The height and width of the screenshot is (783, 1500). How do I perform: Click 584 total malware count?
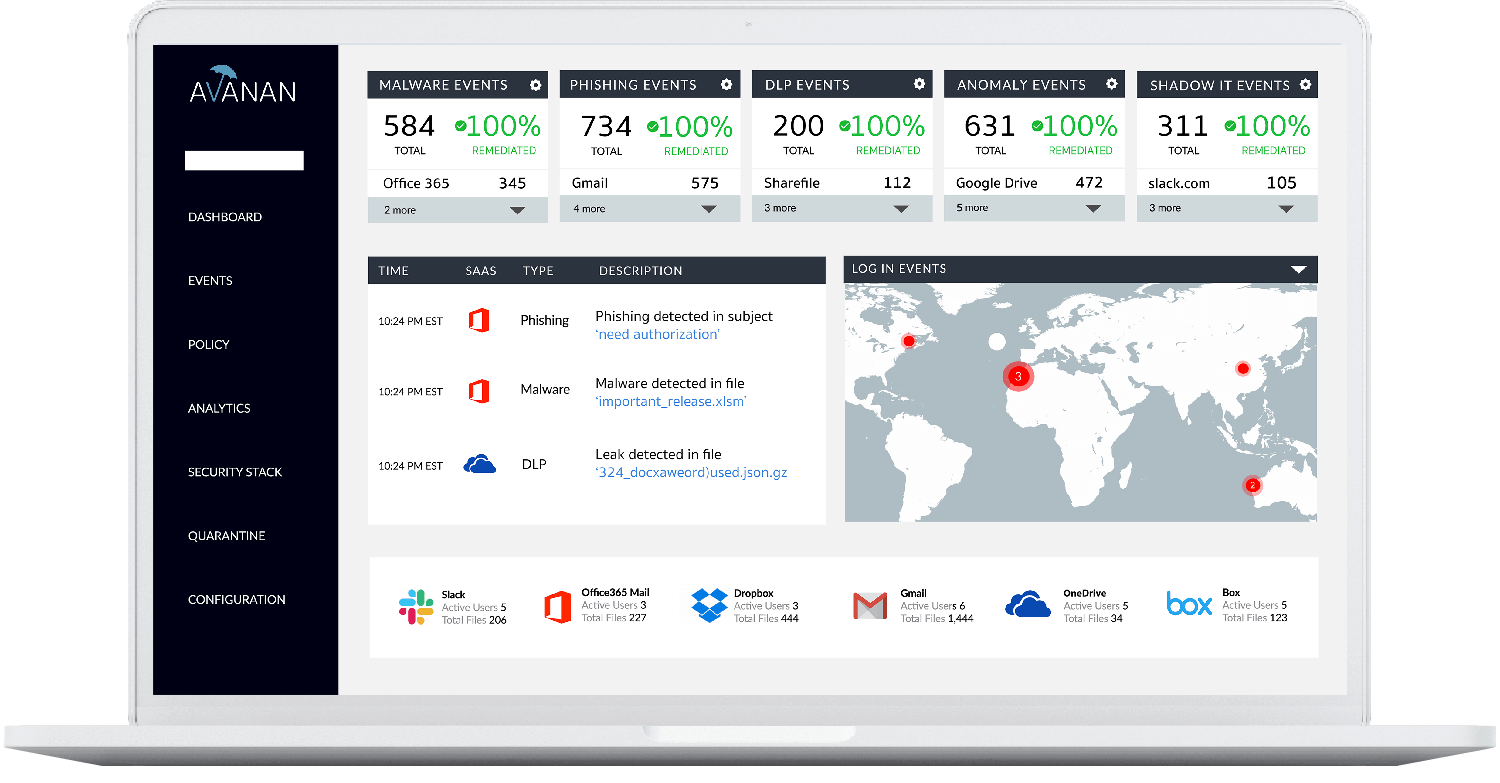coord(410,127)
